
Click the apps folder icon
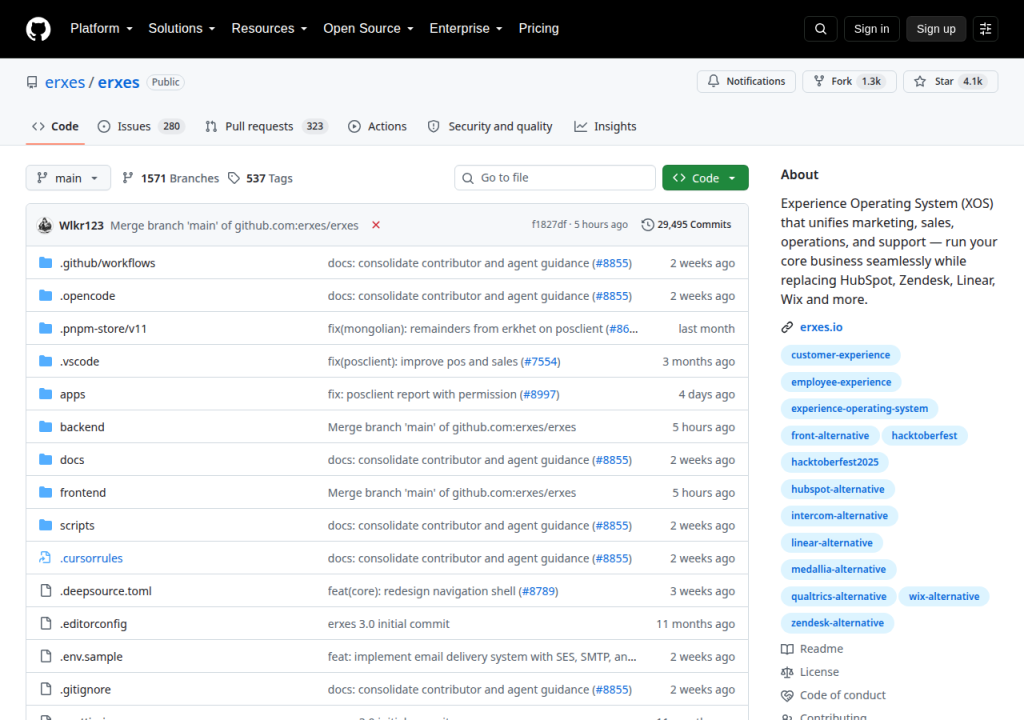(45, 394)
